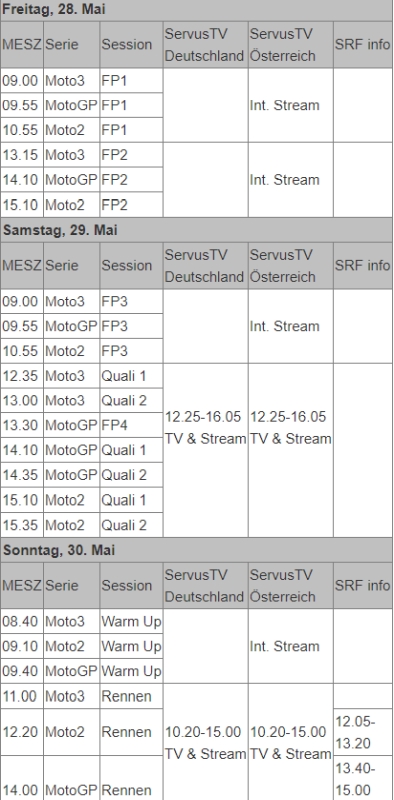The height and width of the screenshot is (800, 394).
Task: Select the SRF info 12.05-13.20 cell
Action: [x=363, y=732]
